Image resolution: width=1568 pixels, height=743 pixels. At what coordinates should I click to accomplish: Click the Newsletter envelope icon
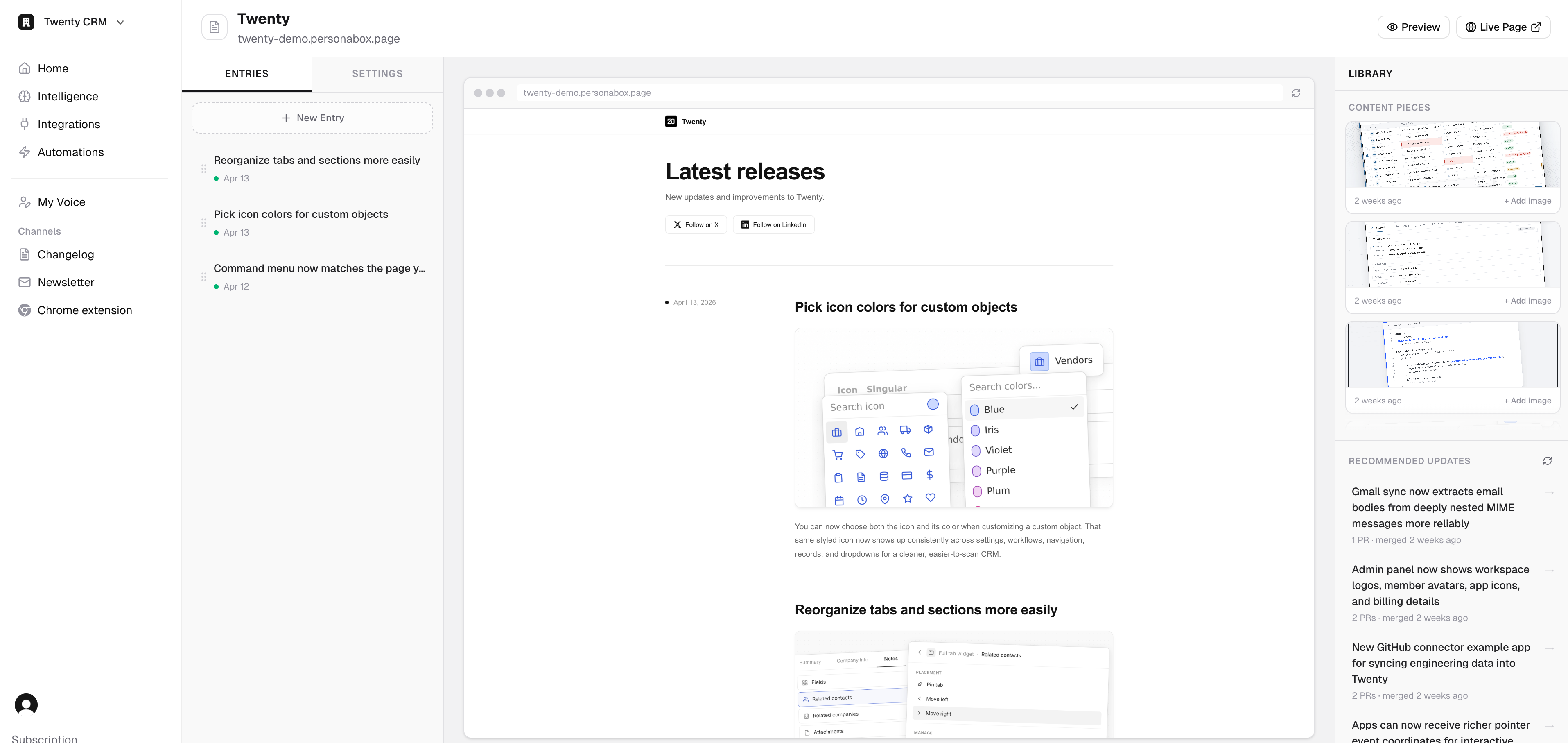(24, 283)
